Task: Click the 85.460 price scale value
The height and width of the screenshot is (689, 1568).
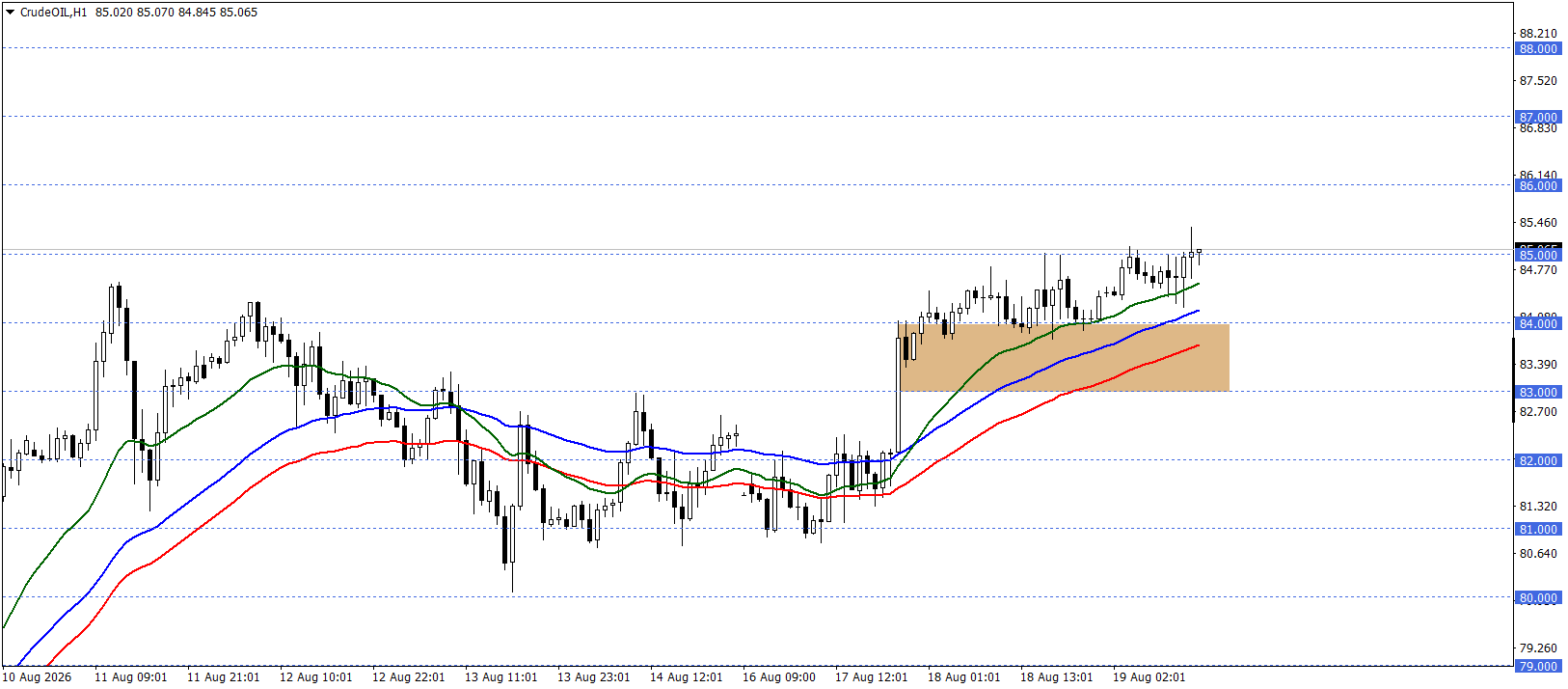Action: (1538, 223)
